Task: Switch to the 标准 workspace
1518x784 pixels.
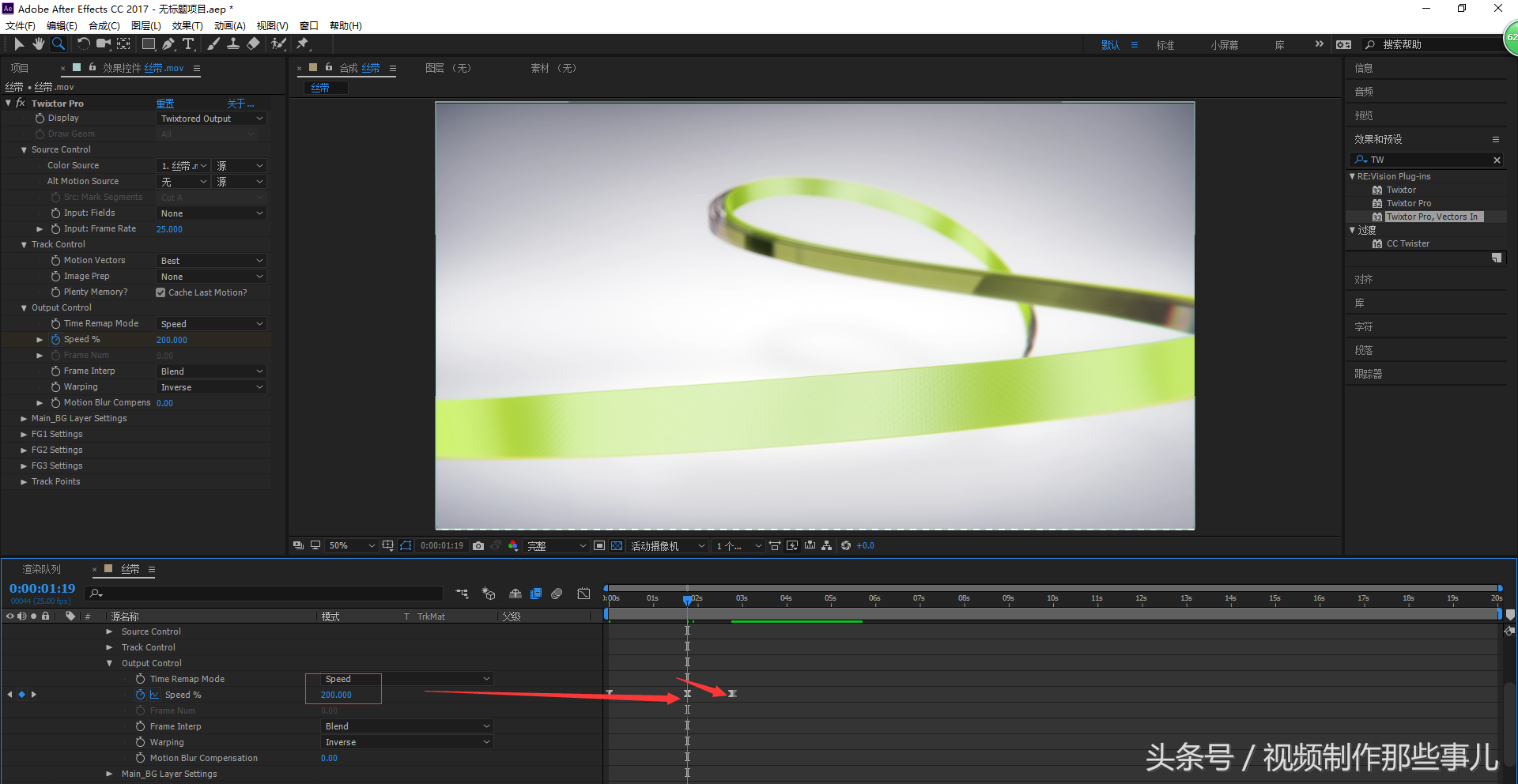Action: pos(1165,45)
